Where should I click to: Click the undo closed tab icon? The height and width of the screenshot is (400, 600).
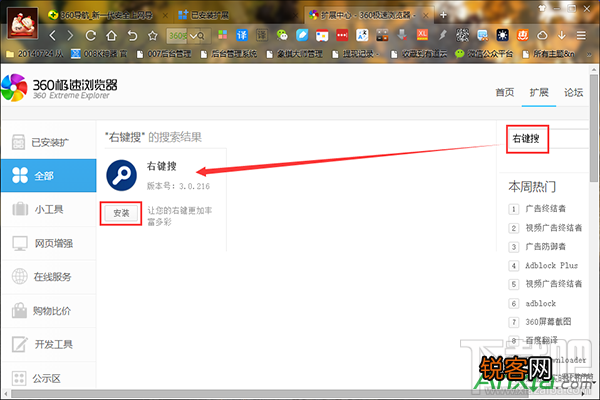[132, 36]
